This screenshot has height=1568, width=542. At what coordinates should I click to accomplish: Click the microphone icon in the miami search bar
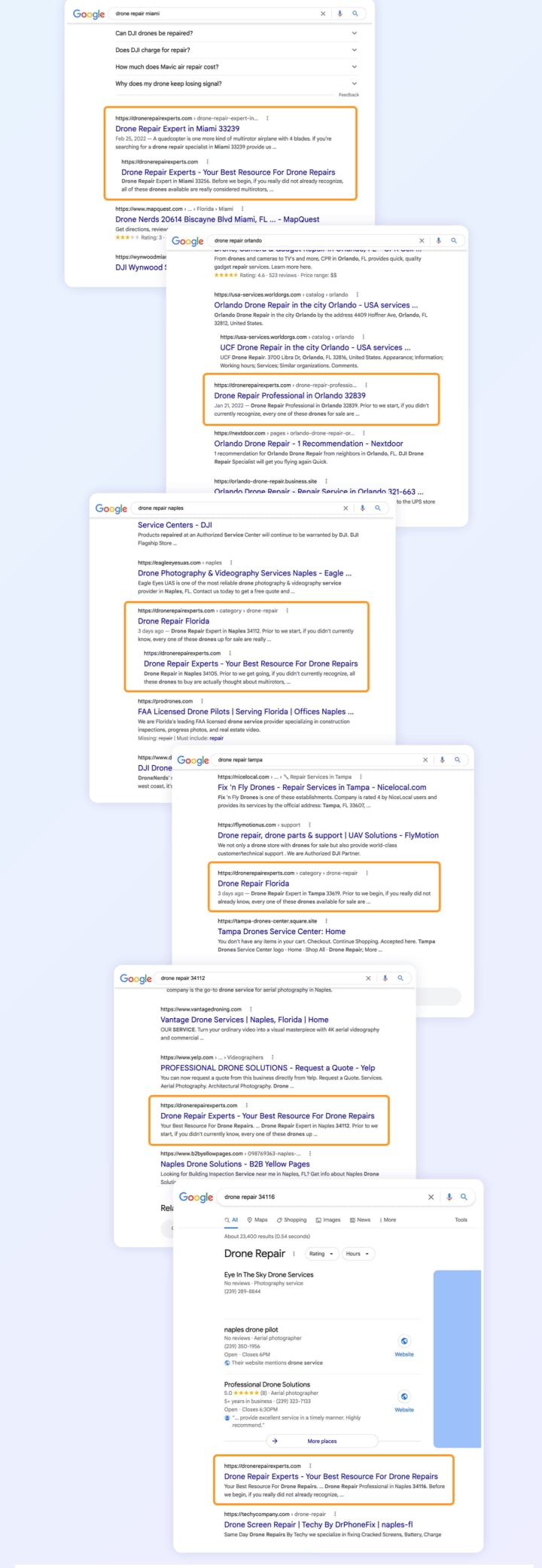click(340, 14)
